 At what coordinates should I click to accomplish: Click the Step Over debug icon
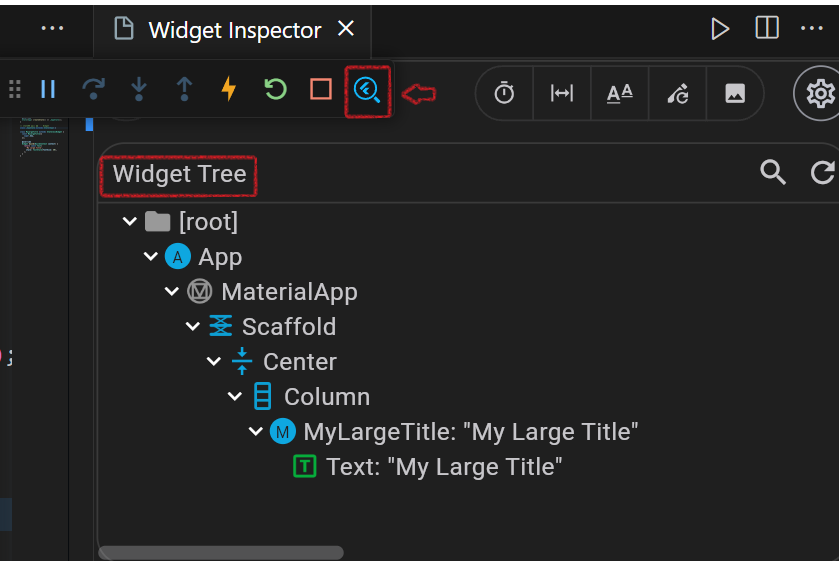click(93, 89)
